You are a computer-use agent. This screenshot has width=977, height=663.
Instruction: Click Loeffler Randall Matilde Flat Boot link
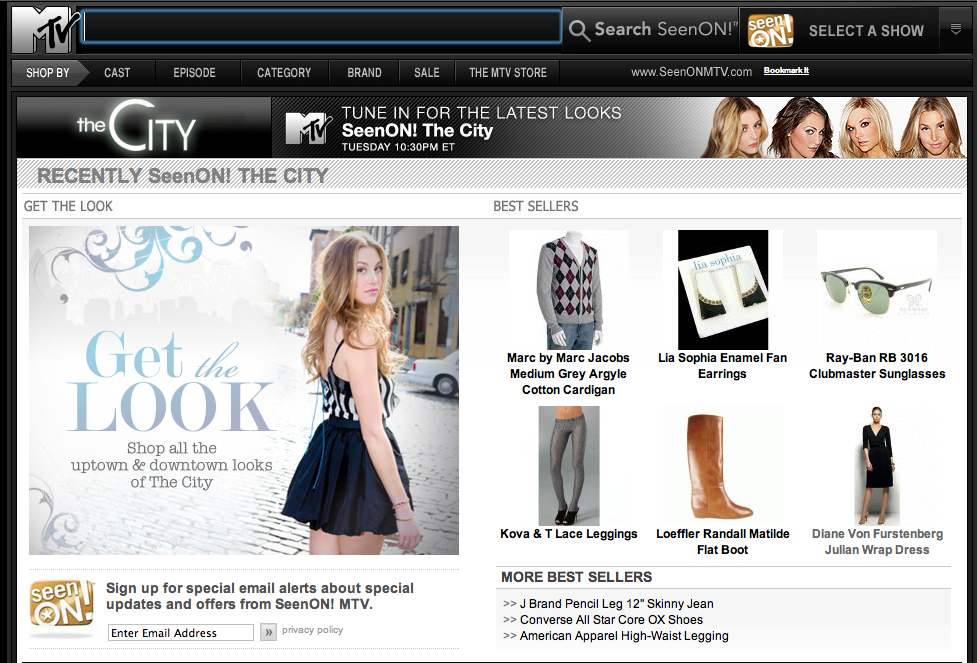(x=723, y=541)
